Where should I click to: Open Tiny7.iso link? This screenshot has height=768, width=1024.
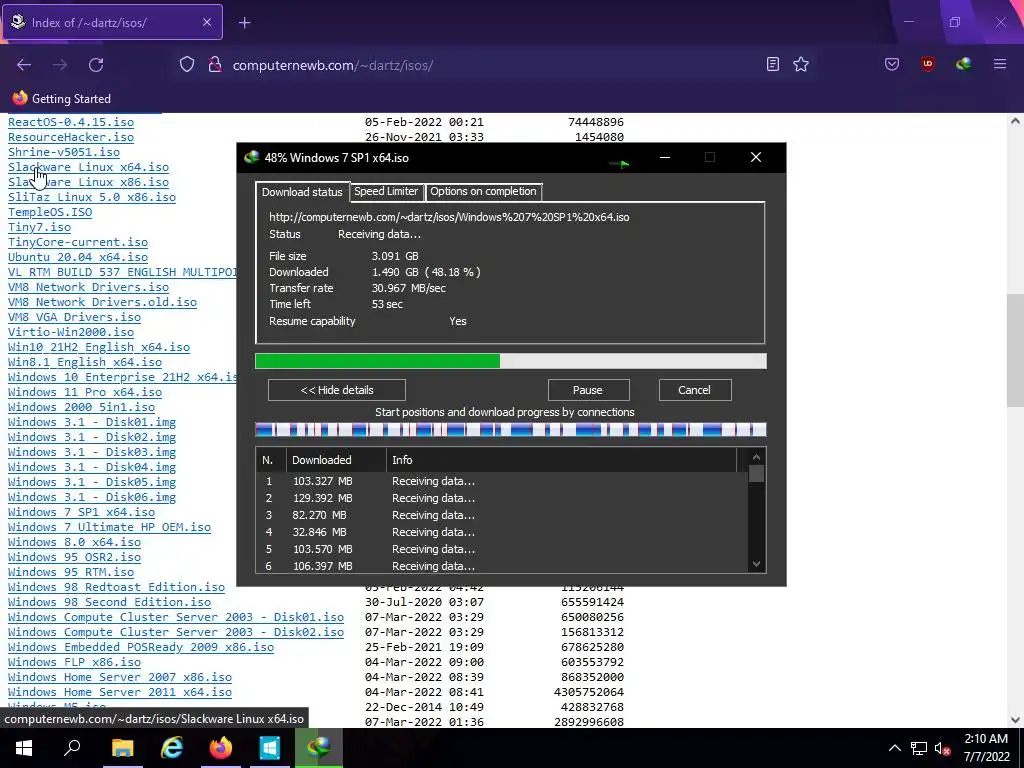pyautogui.click(x=39, y=227)
